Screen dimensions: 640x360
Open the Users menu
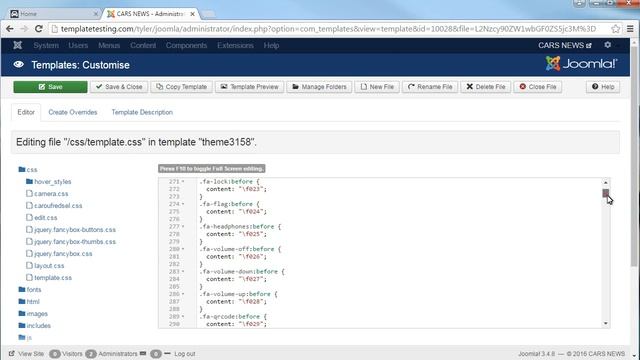78,45
